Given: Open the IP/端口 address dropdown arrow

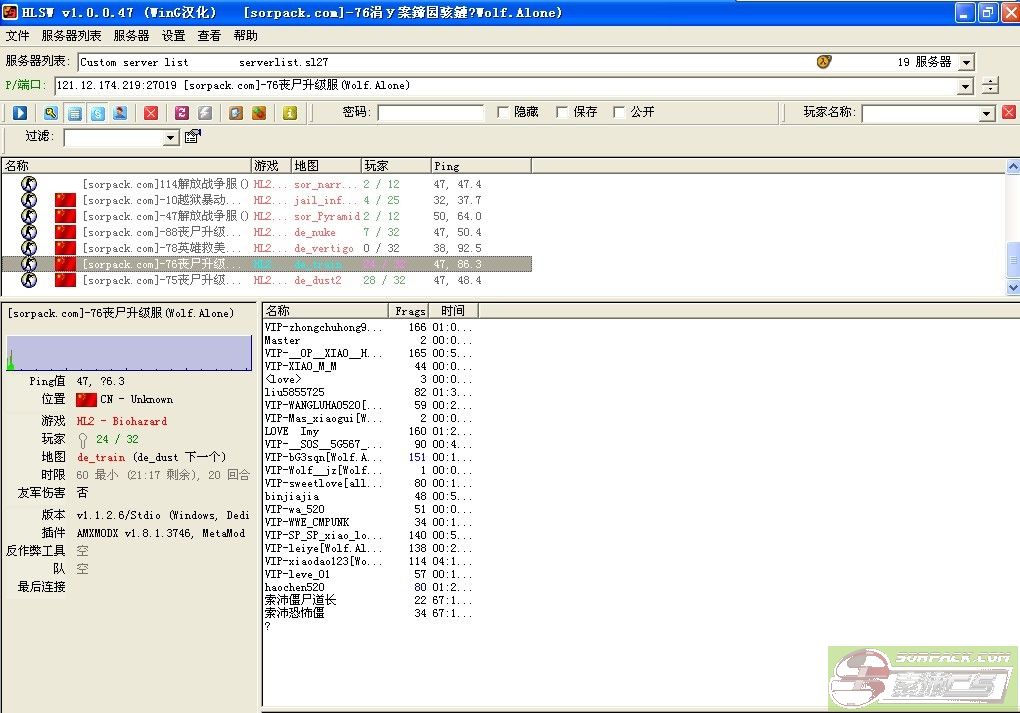Looking at the screenshot, I should pyautogui.click(x=966, y=86).
